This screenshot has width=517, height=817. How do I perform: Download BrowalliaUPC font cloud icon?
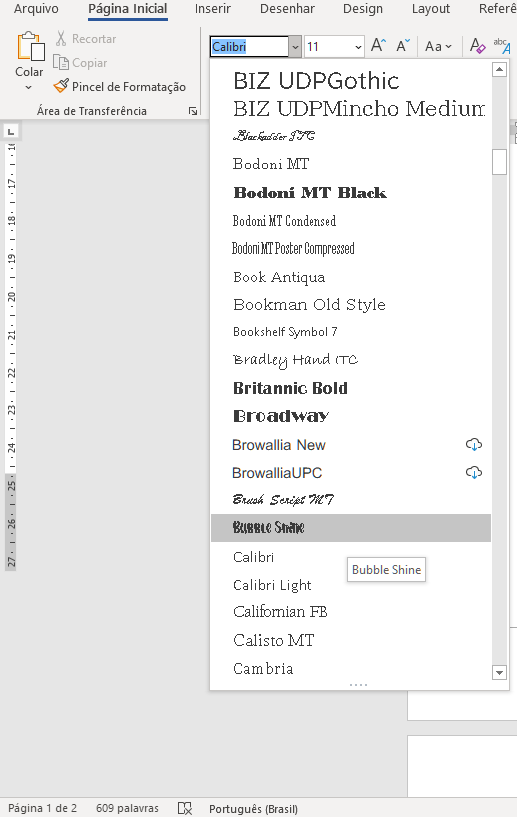(x=473, y=473)
